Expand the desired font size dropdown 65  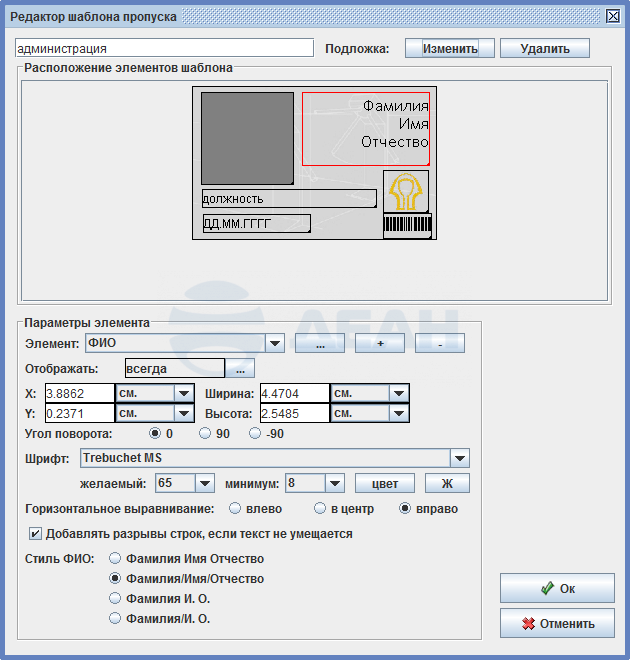[204, 484]
